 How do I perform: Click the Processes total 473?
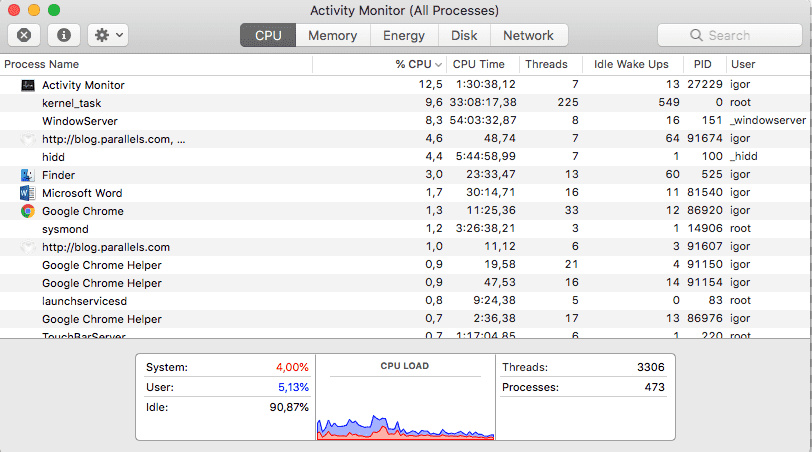pos(655,387)
